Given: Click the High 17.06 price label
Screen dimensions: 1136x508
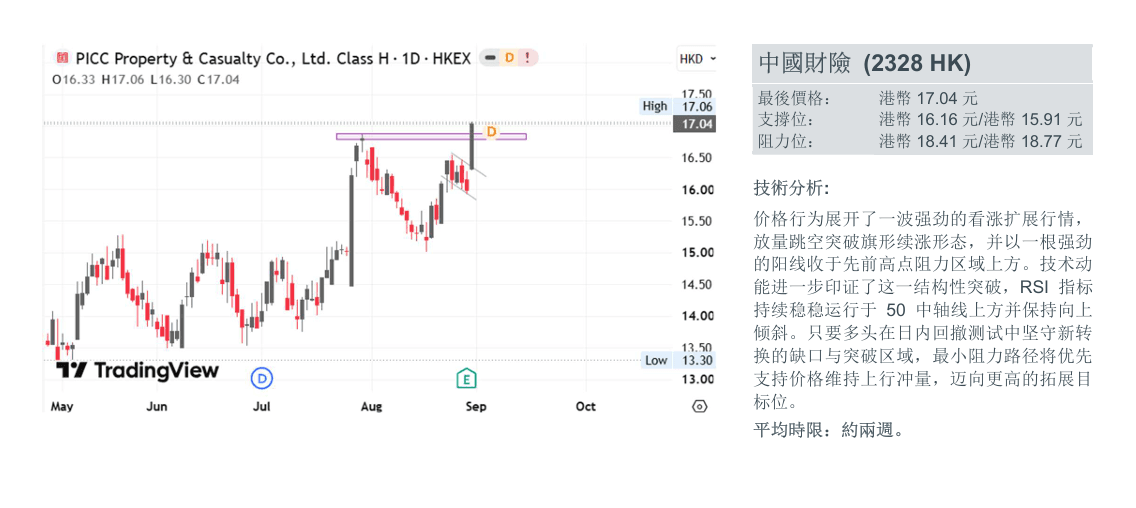Looking at the screenshot, I should click(x=677, y=106).
